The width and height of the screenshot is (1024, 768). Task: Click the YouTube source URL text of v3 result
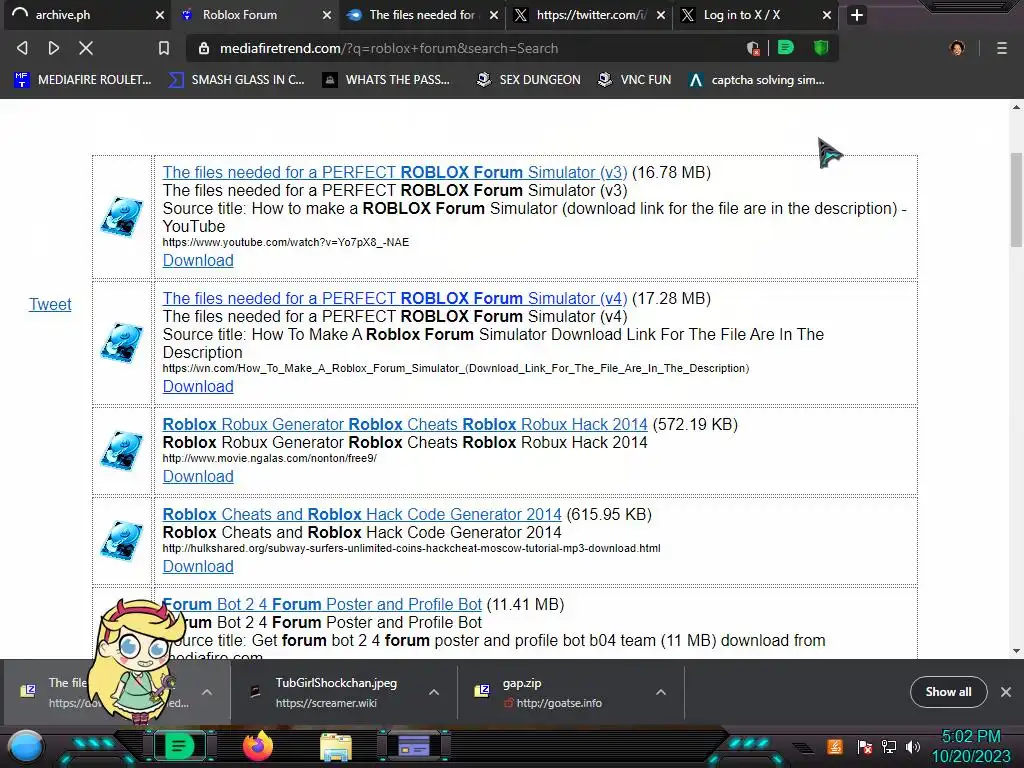tap(285, 242)
